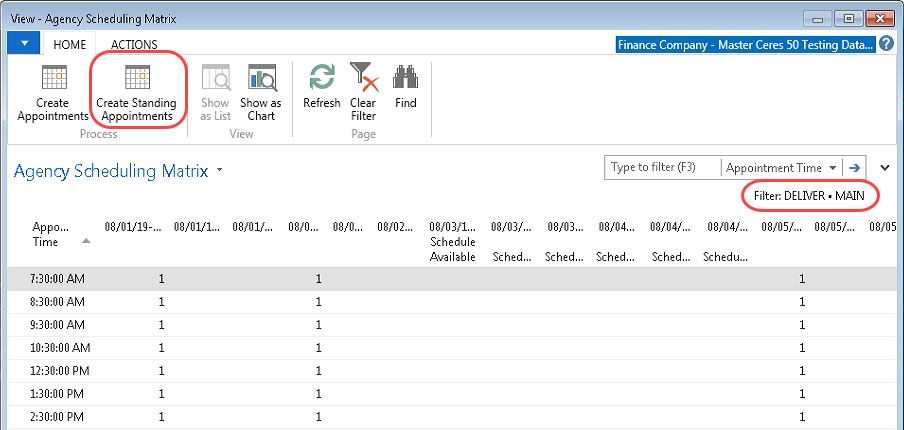The image size is (904, 430).
Task: Switch to the ACTIONS tab
Action: click(x=134, y=45)
